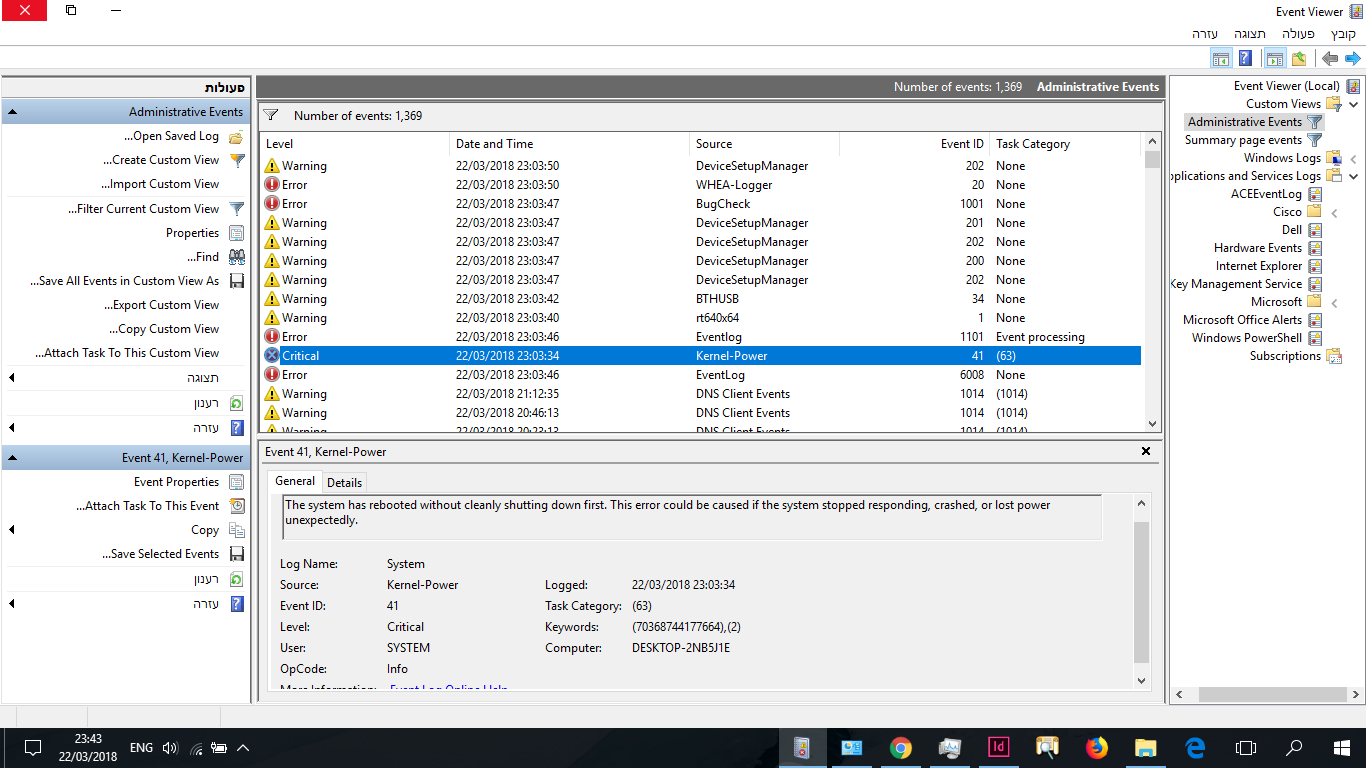Image resolution: width=1366 pixels, height=768 pixels.
Task: Open the קובץ menu
Action: (x=1344, y=34)
